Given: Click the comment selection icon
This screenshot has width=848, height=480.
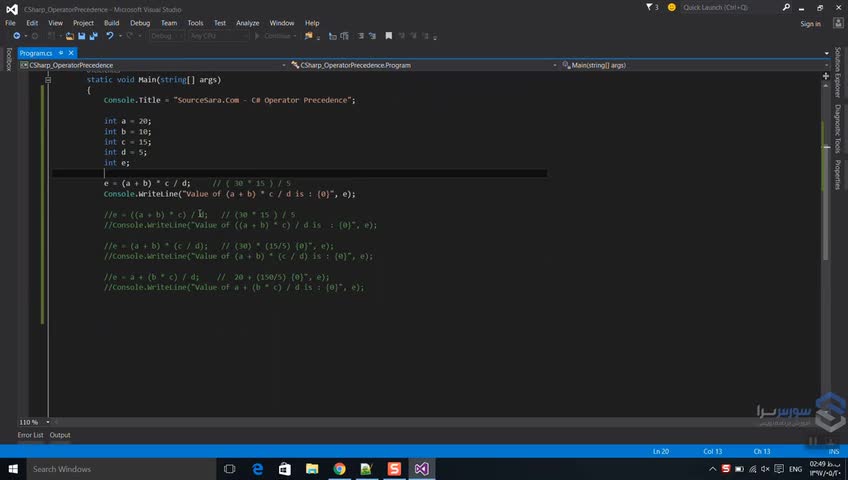Looking at the screenshot, I should pos(361,36).
